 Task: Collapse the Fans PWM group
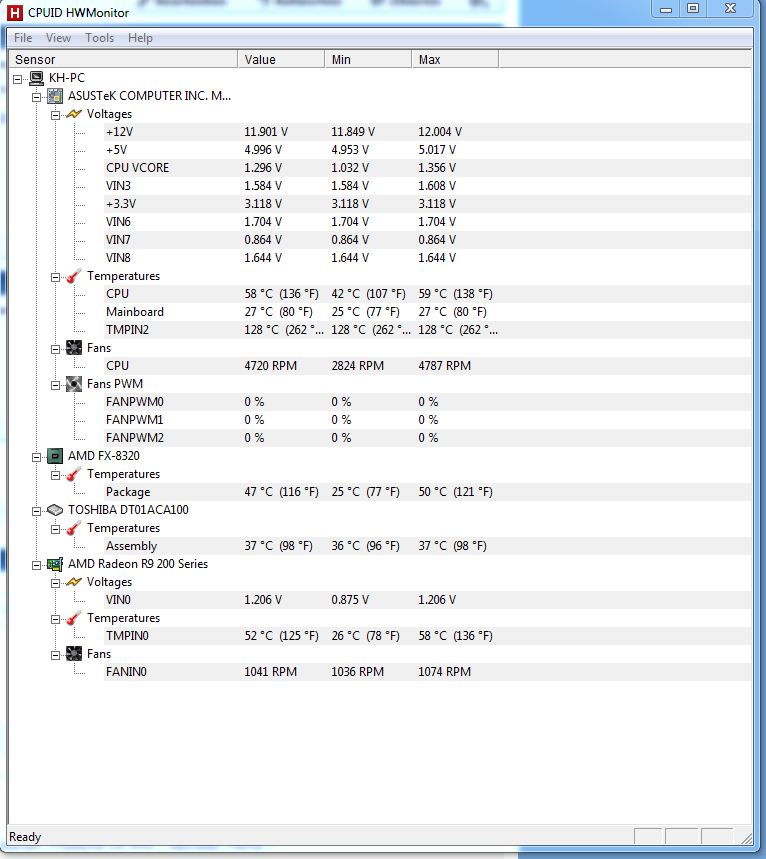(x=55, y=386)
